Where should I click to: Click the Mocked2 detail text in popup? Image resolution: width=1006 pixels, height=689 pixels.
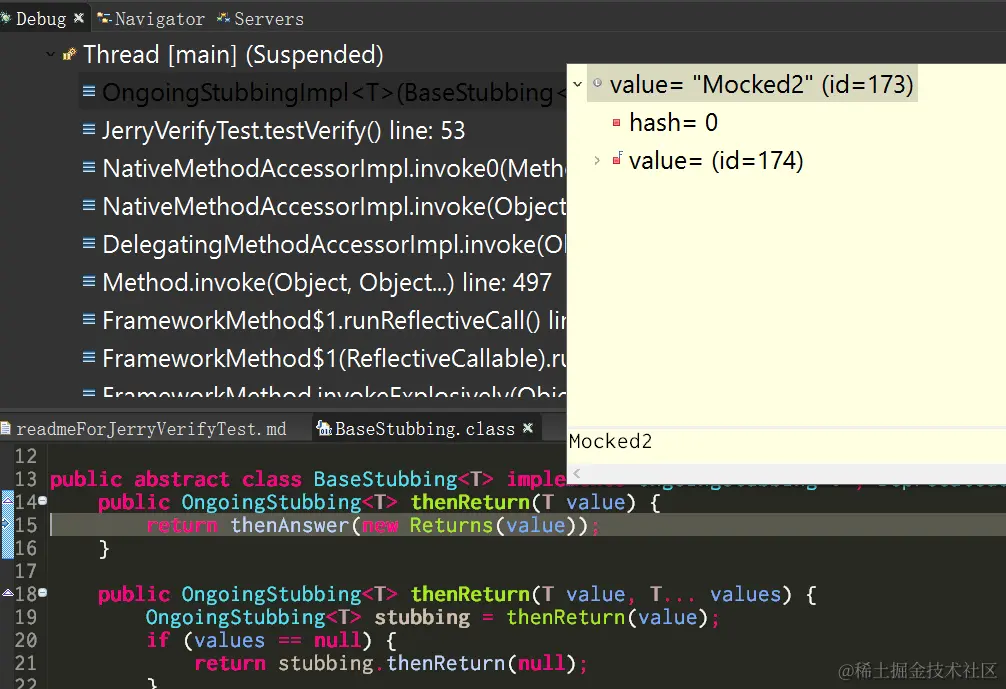[x=610, y=441]
